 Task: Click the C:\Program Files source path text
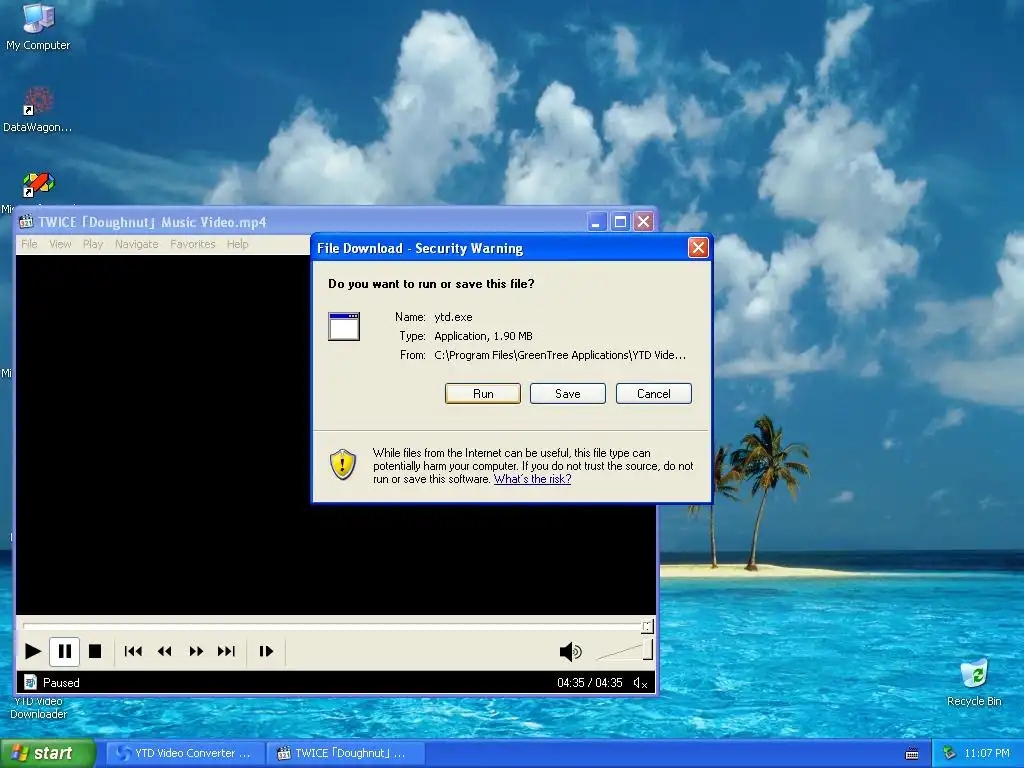560,355
